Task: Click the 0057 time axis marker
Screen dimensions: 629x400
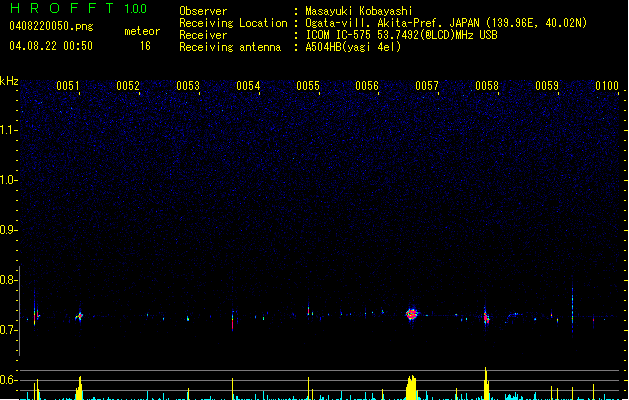Action: 427,86
